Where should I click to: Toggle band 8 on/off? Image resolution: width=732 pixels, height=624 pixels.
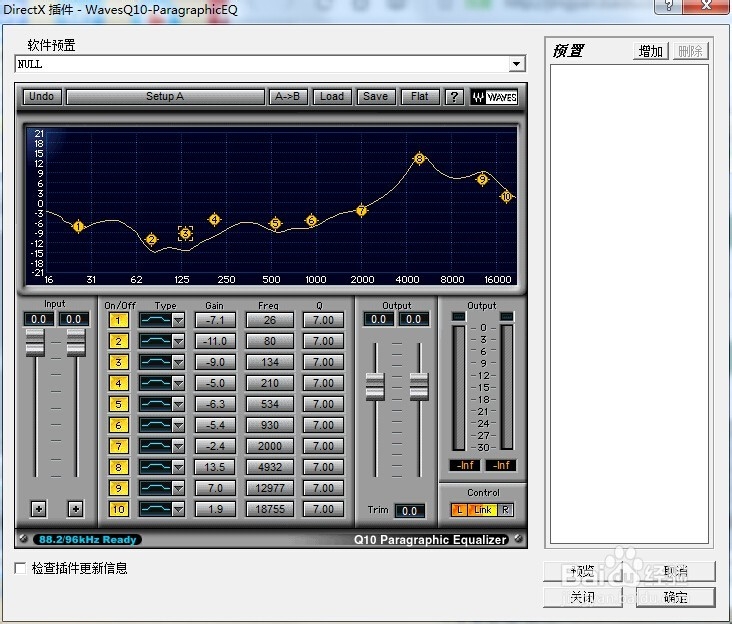tap(118, 467)
